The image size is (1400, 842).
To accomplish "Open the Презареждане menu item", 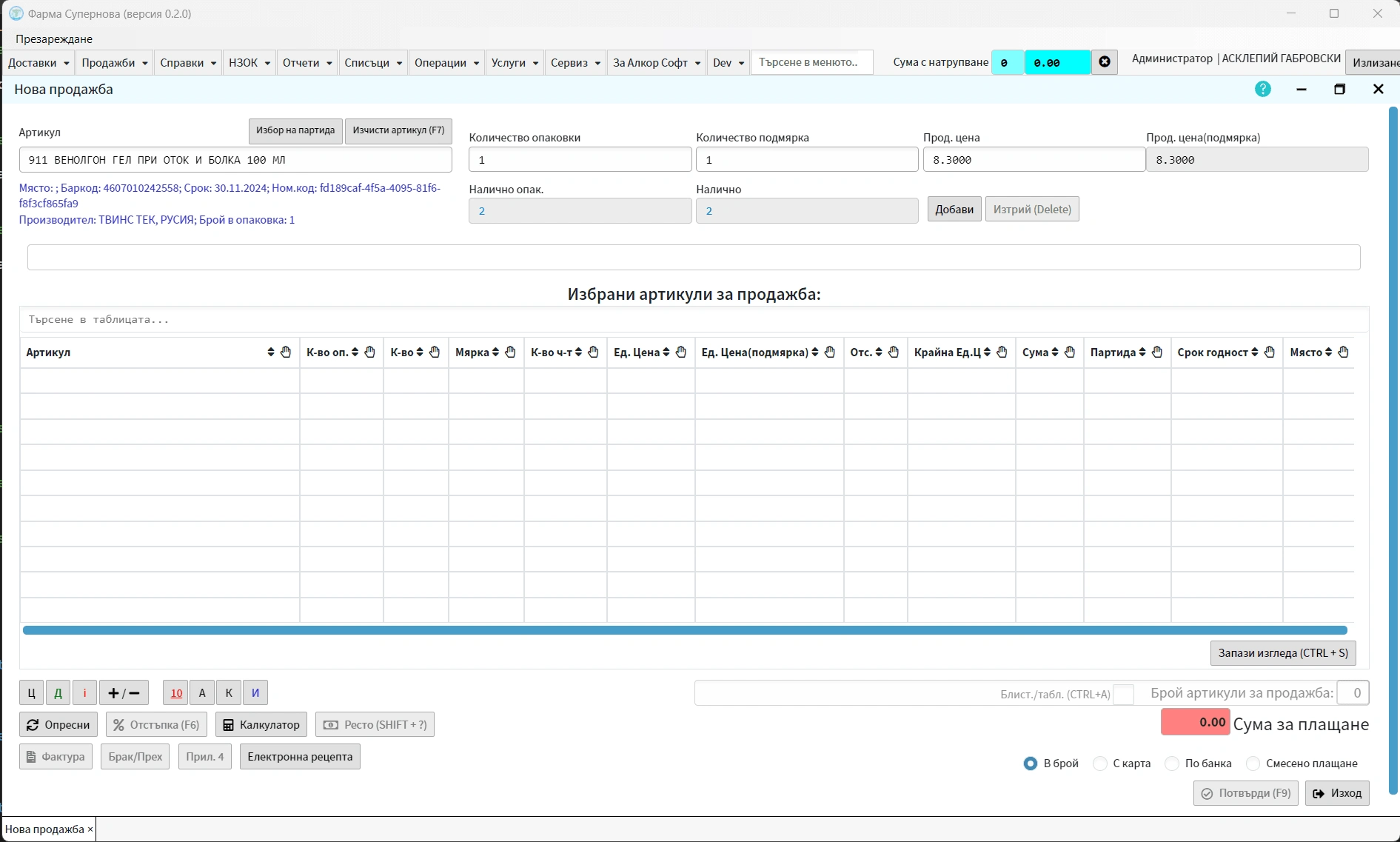I will 54,39.
